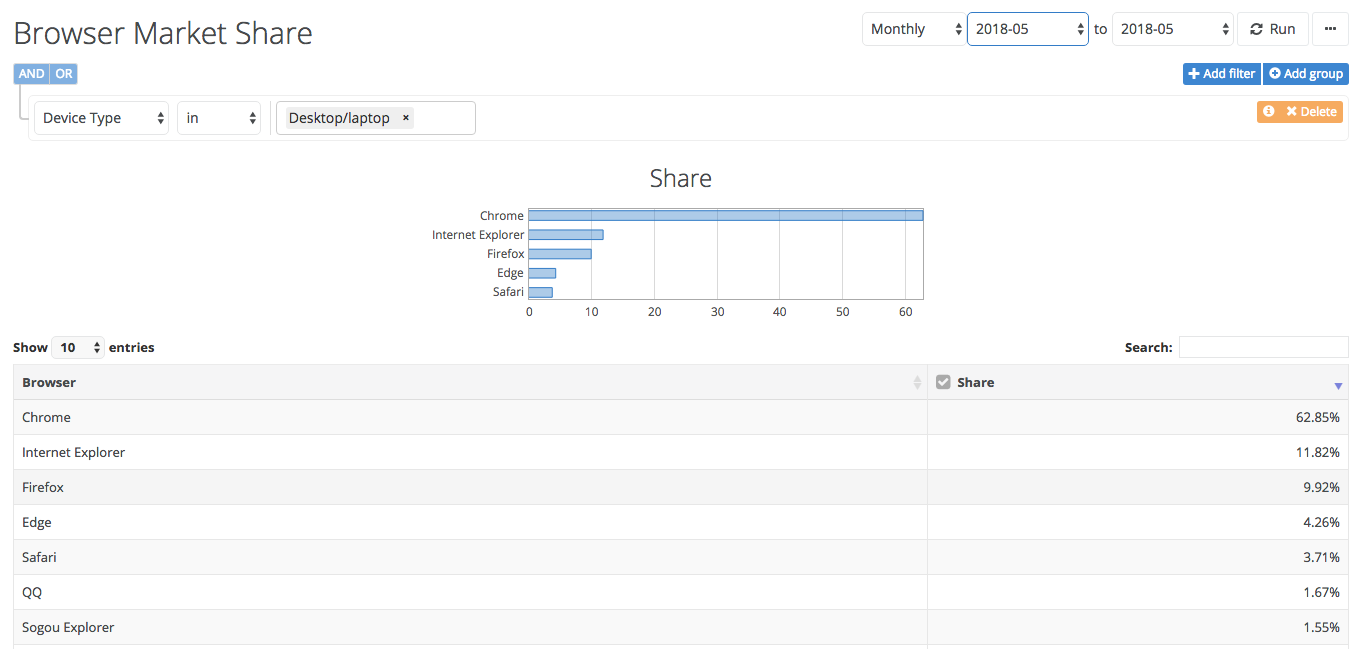The height and width of the screenshot is (649, 1358).
Task: Click the 1.55% share value
Action: [x=1321, y=628]
